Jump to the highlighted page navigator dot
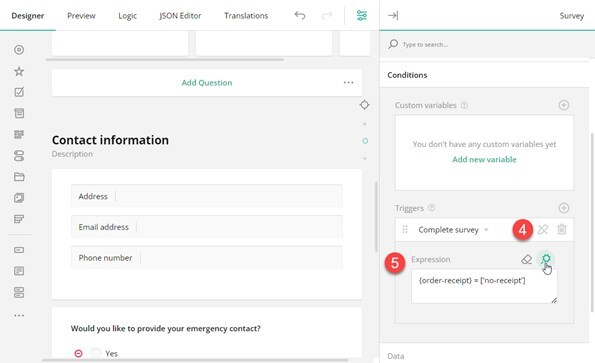The height and width of the screenshot is (363, 595). coord(365,141)
